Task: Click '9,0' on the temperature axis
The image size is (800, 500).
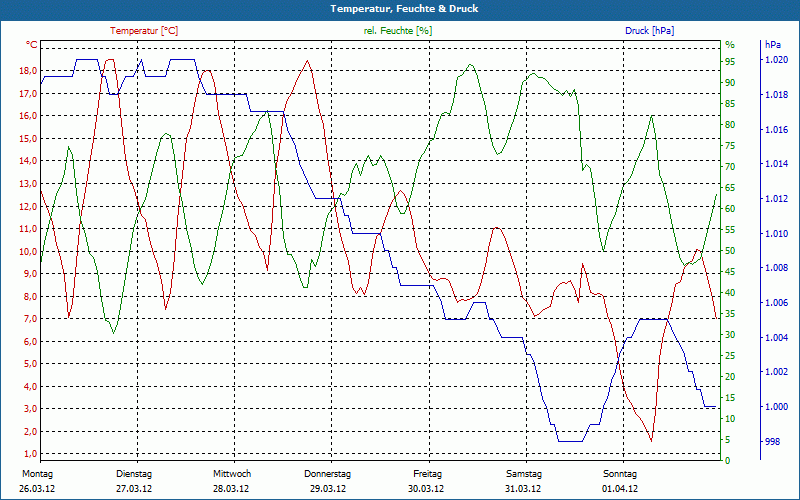Action: (31, 273)
